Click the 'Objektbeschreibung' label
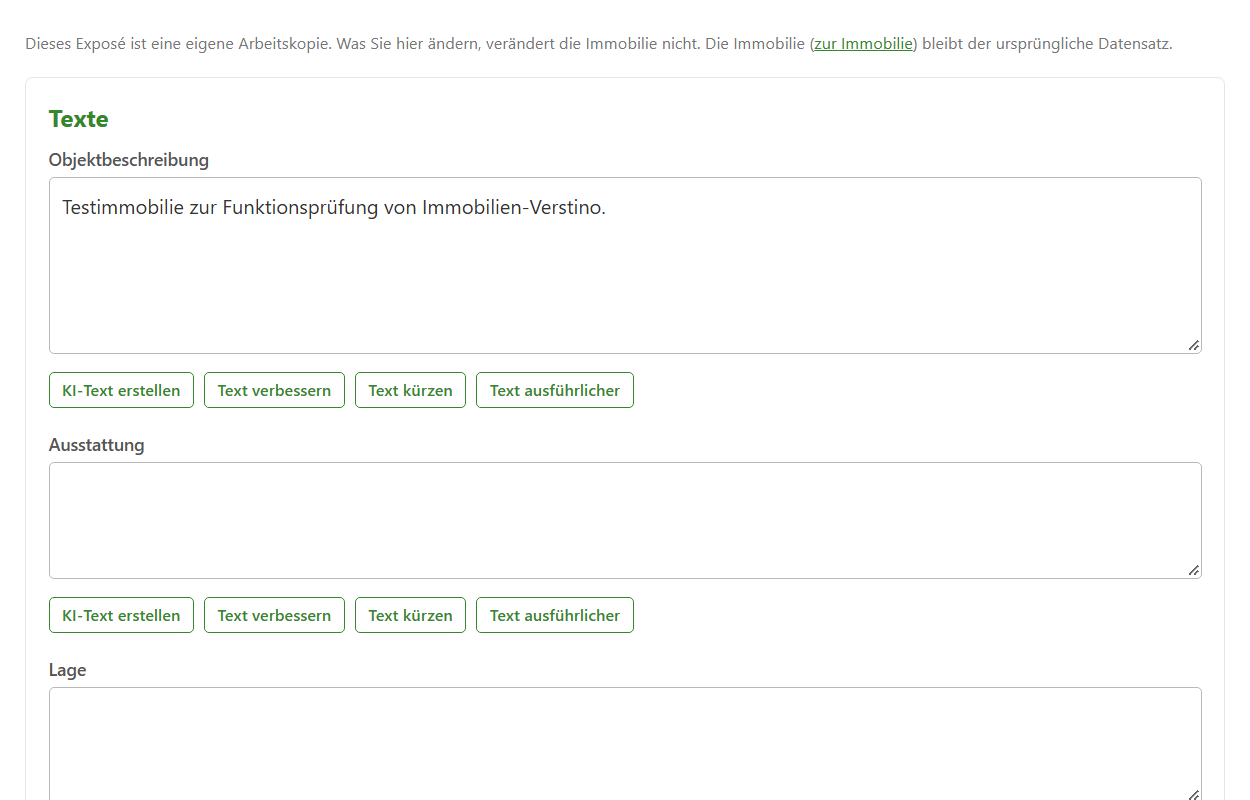 point(129,160)
